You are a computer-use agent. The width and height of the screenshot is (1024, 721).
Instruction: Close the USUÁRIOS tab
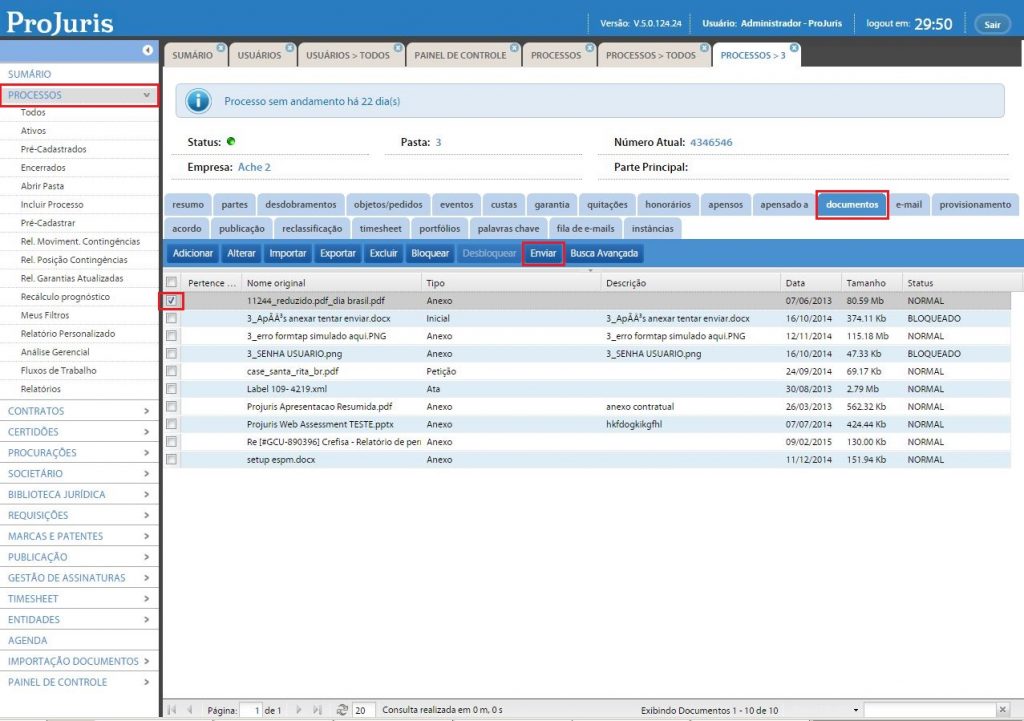pos(290,48)
